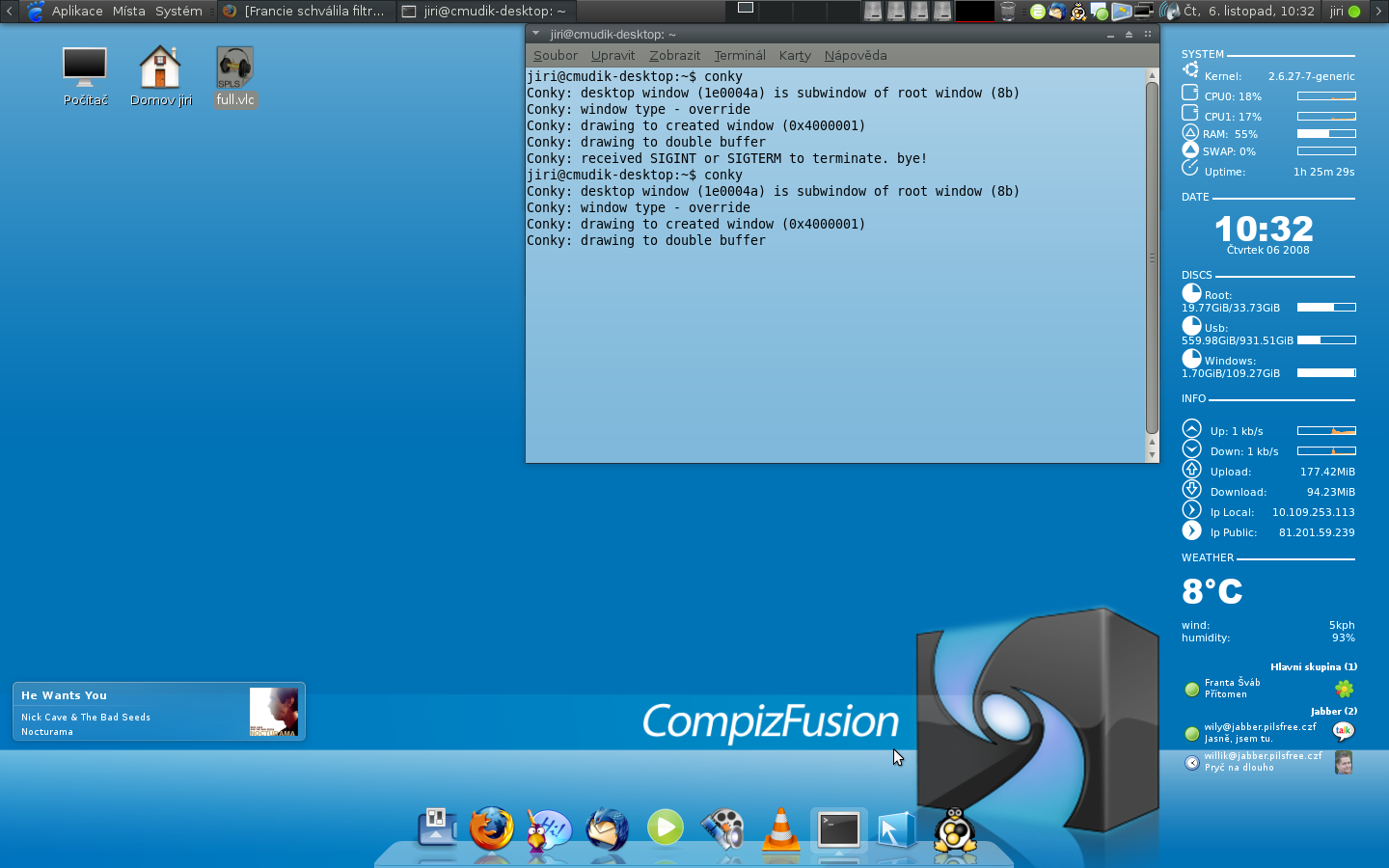The height and width of the screenshot is (868, 1389).
Task: Click the left arrow panel hide button
Action: click(x=9, y=12)
